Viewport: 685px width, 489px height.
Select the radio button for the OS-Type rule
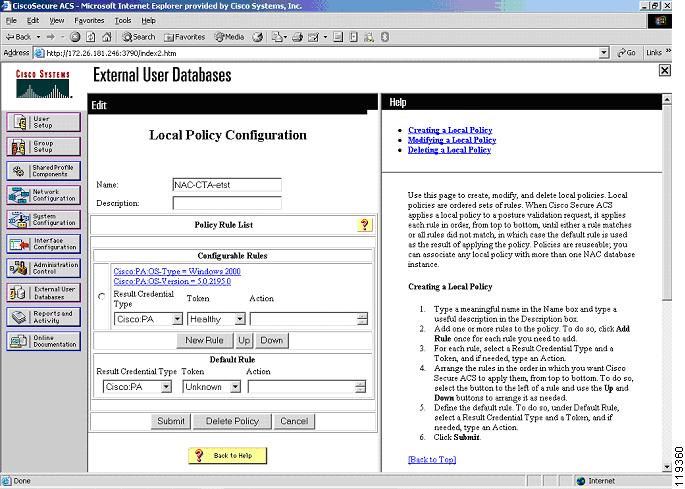tap(101, 296)
